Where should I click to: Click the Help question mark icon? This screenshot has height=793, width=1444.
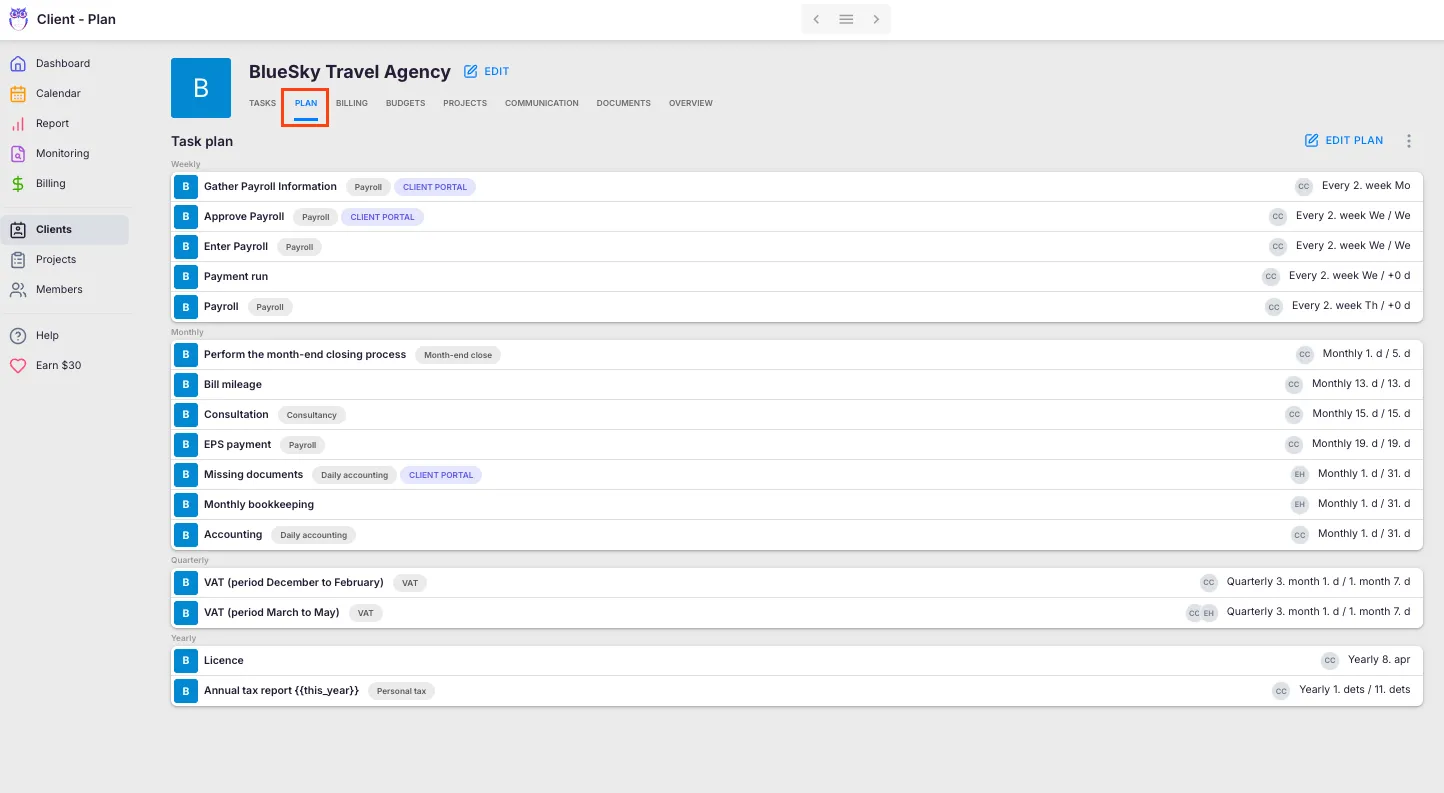click(18, 336)
